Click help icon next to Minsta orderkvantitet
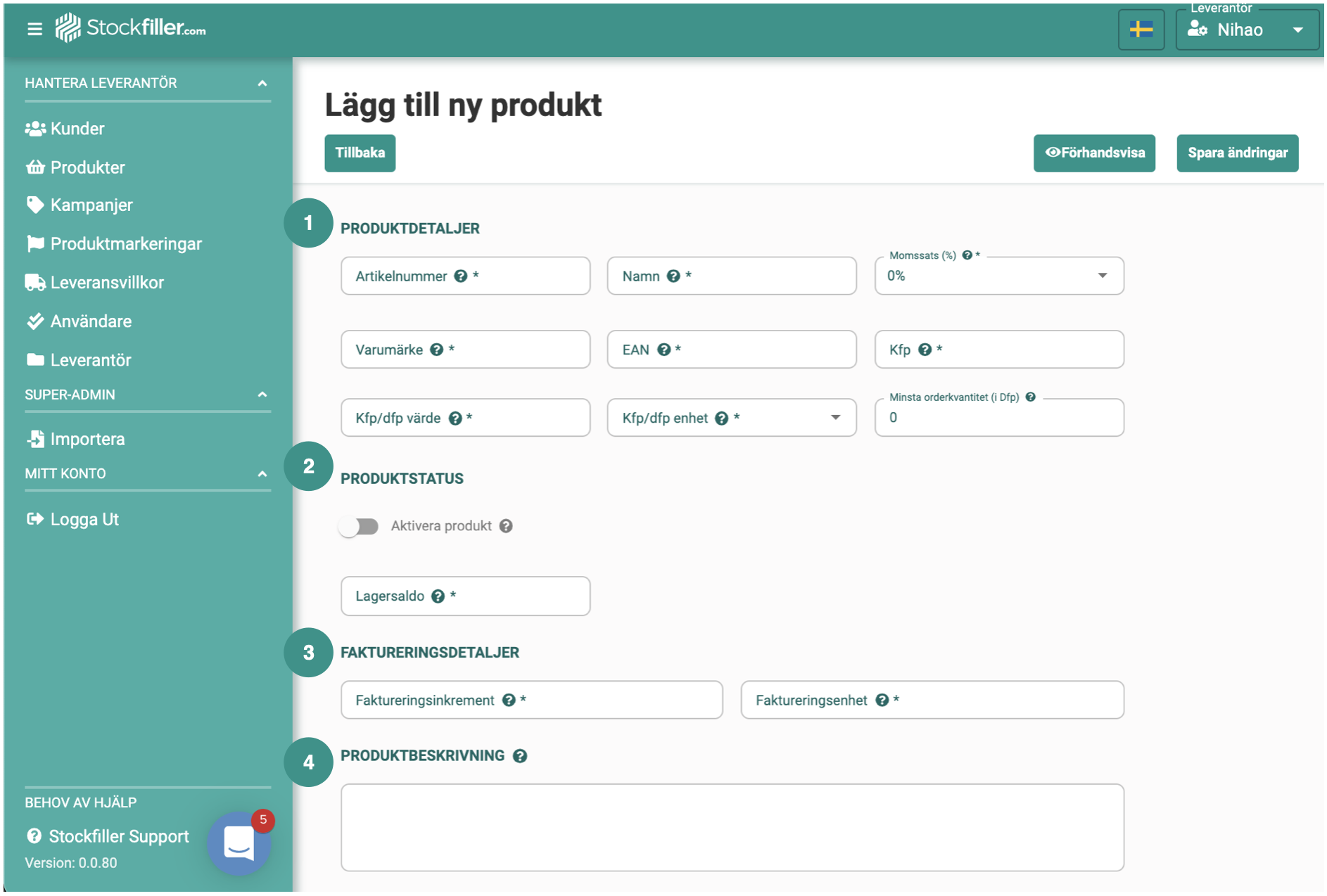This screenshot has height=896, width=1327. pos(1030,397)
